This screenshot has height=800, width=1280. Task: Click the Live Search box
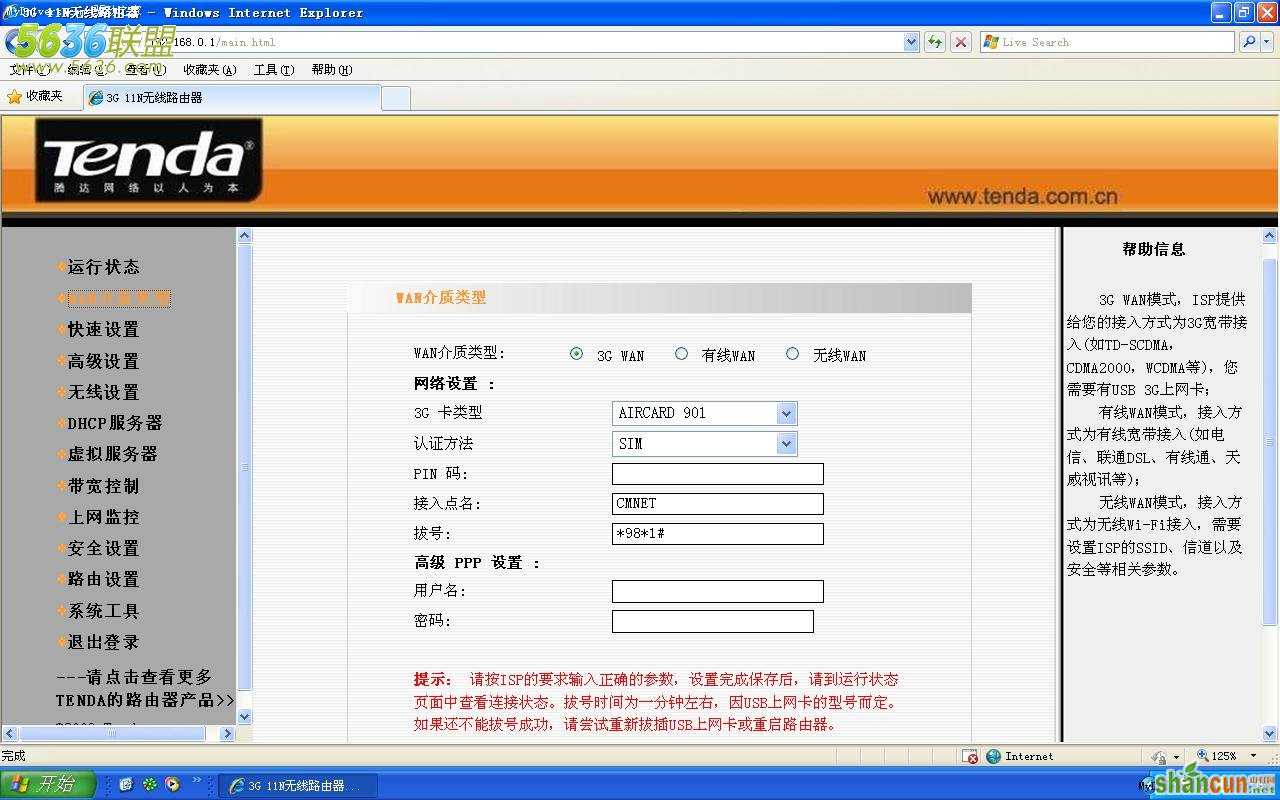pyautogui.click(x=1107, y=42)
